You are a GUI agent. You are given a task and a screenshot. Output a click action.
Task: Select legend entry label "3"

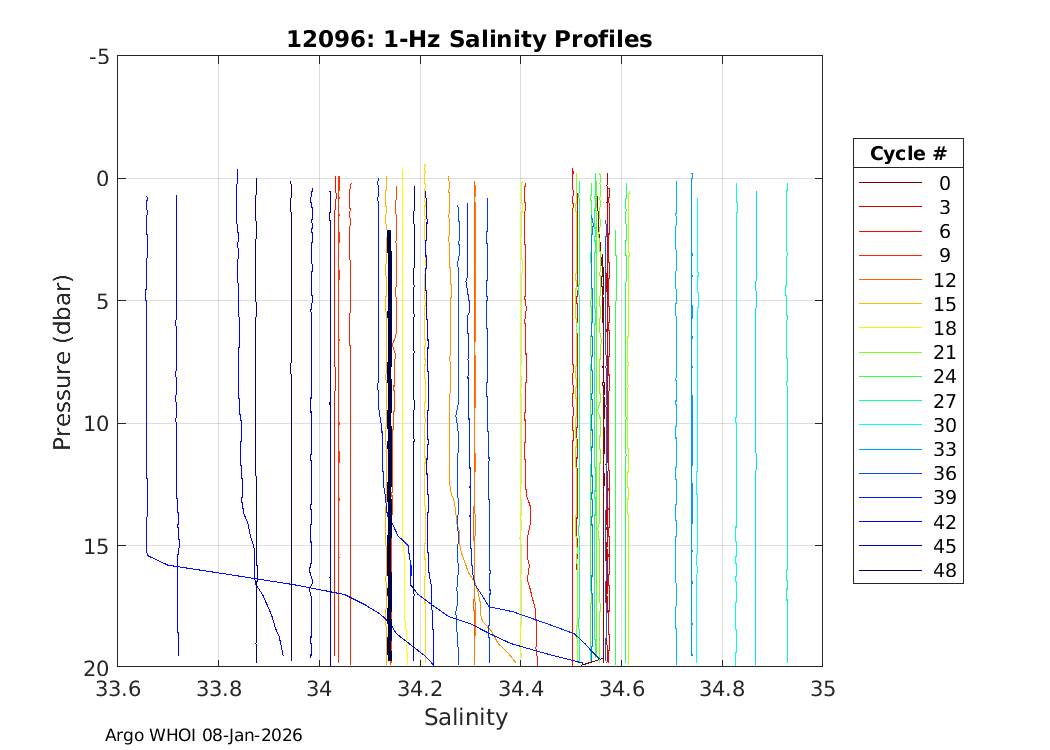tap(944, 208)
